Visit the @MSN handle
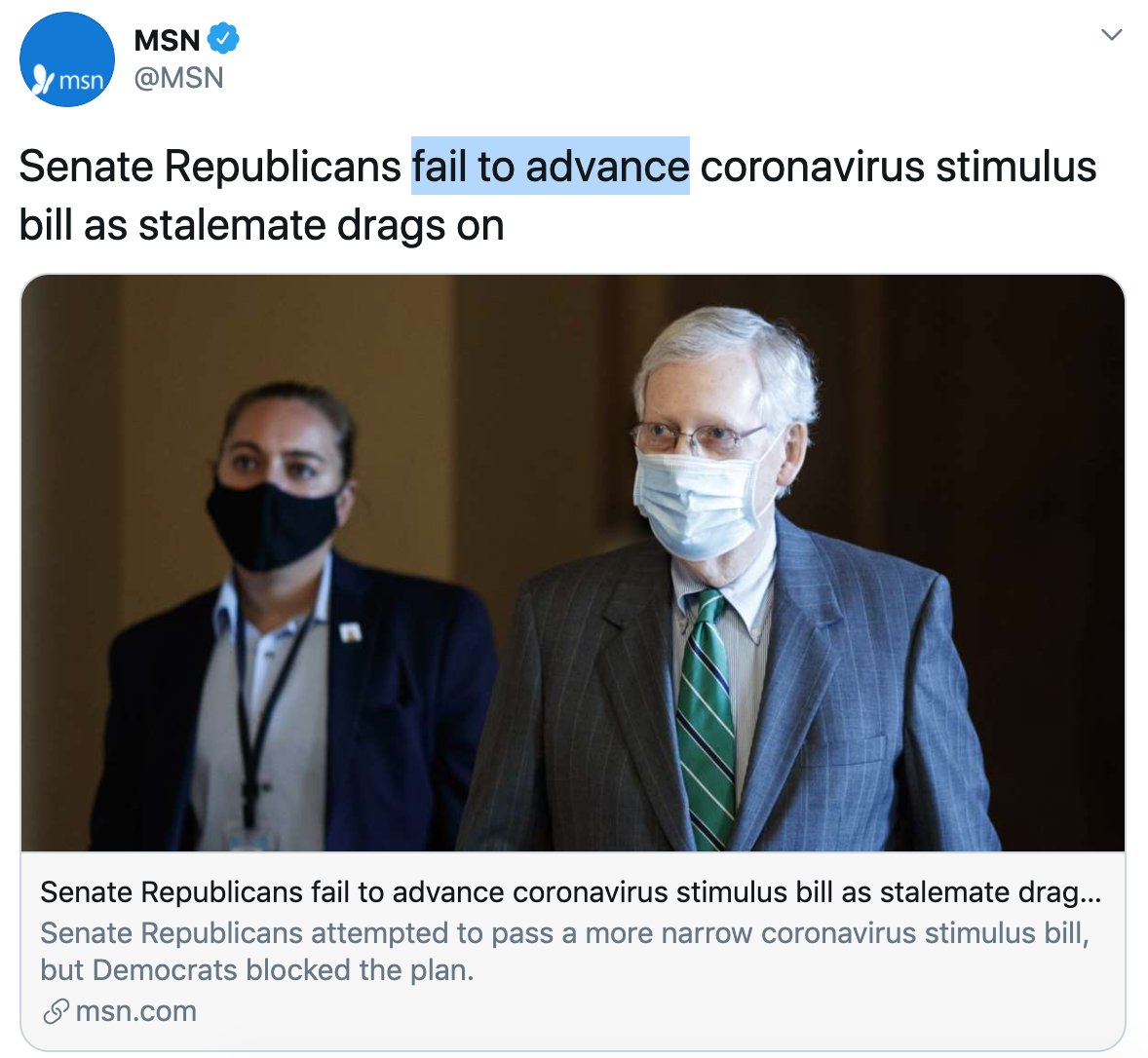The image size is (1148, 1058). point(178,78)
